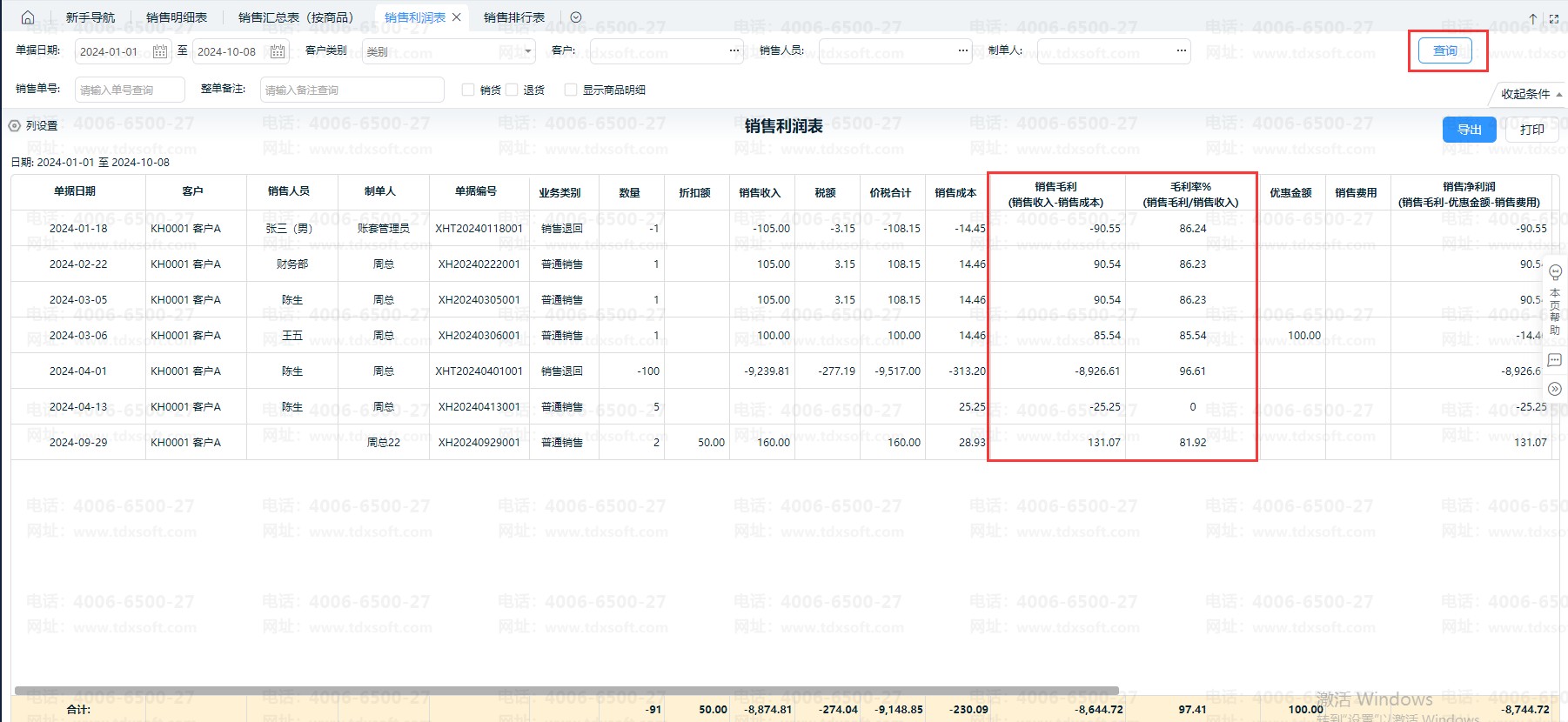Toggle the fullscreen icon at top right
Screen dimensions: 1568x722
(1554, 18)
